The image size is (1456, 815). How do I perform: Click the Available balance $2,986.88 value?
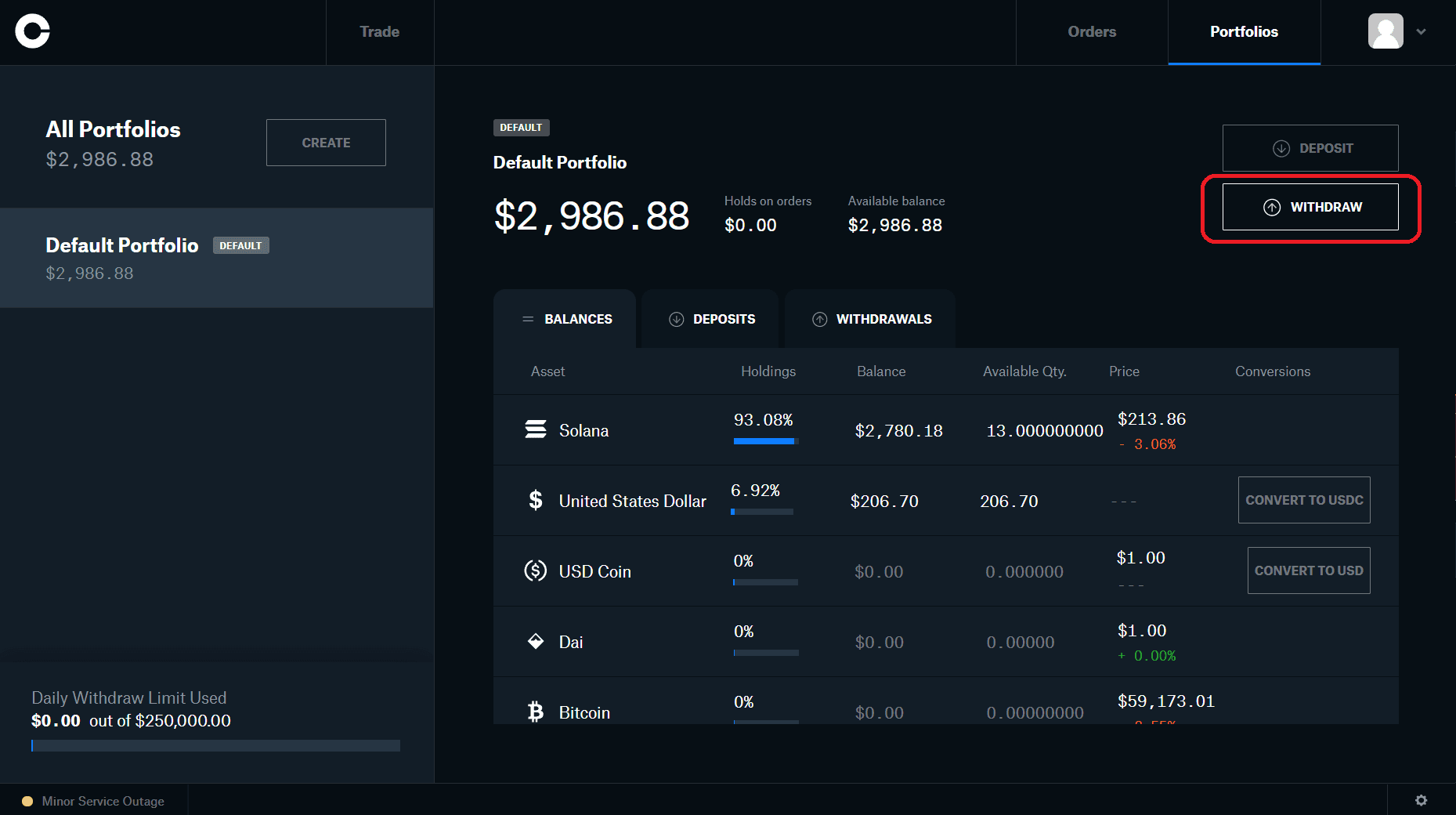click(x=894, y=226)
